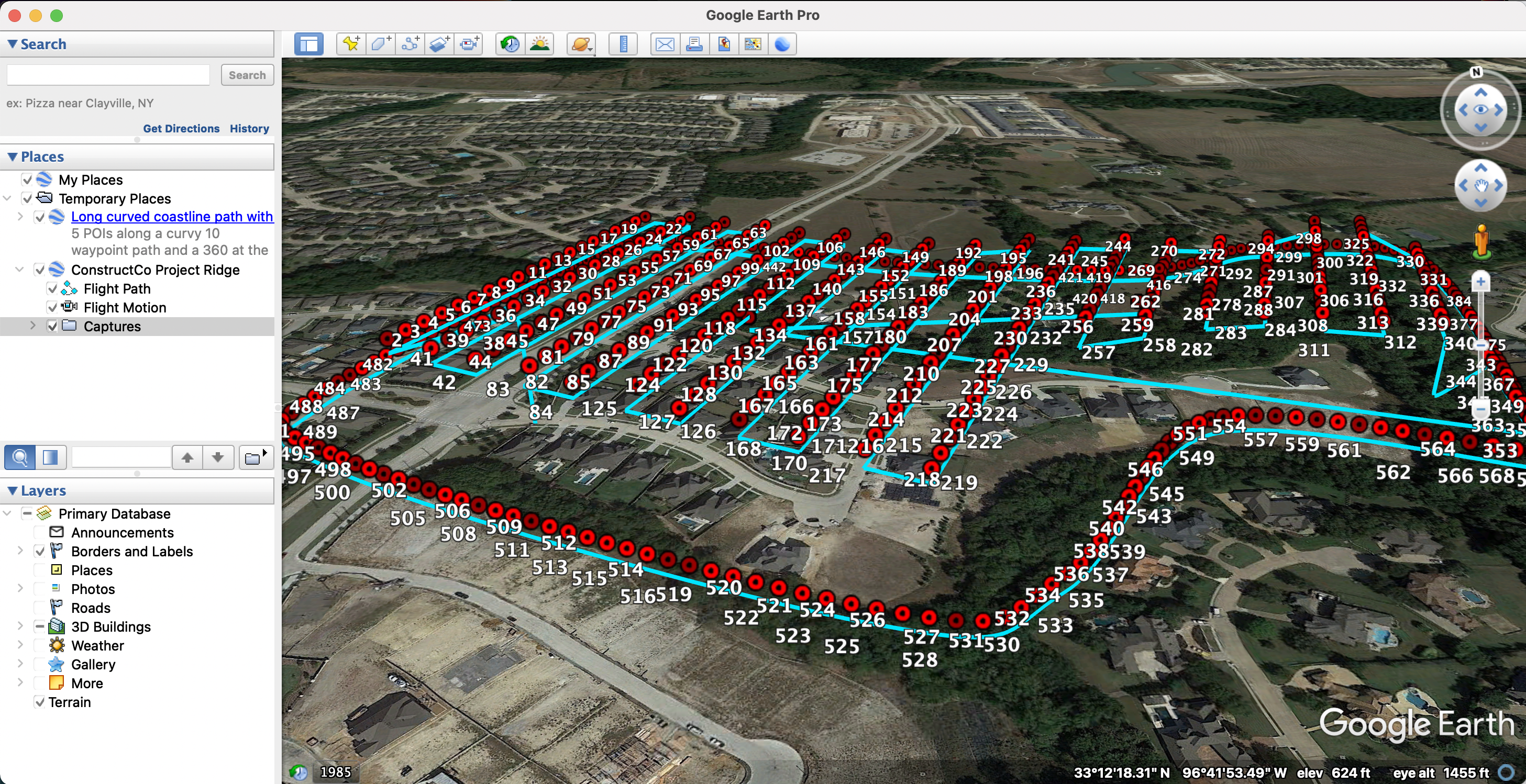Select the Street View pegman
Screen dimensions: 1526x784
pos(1481,242)
